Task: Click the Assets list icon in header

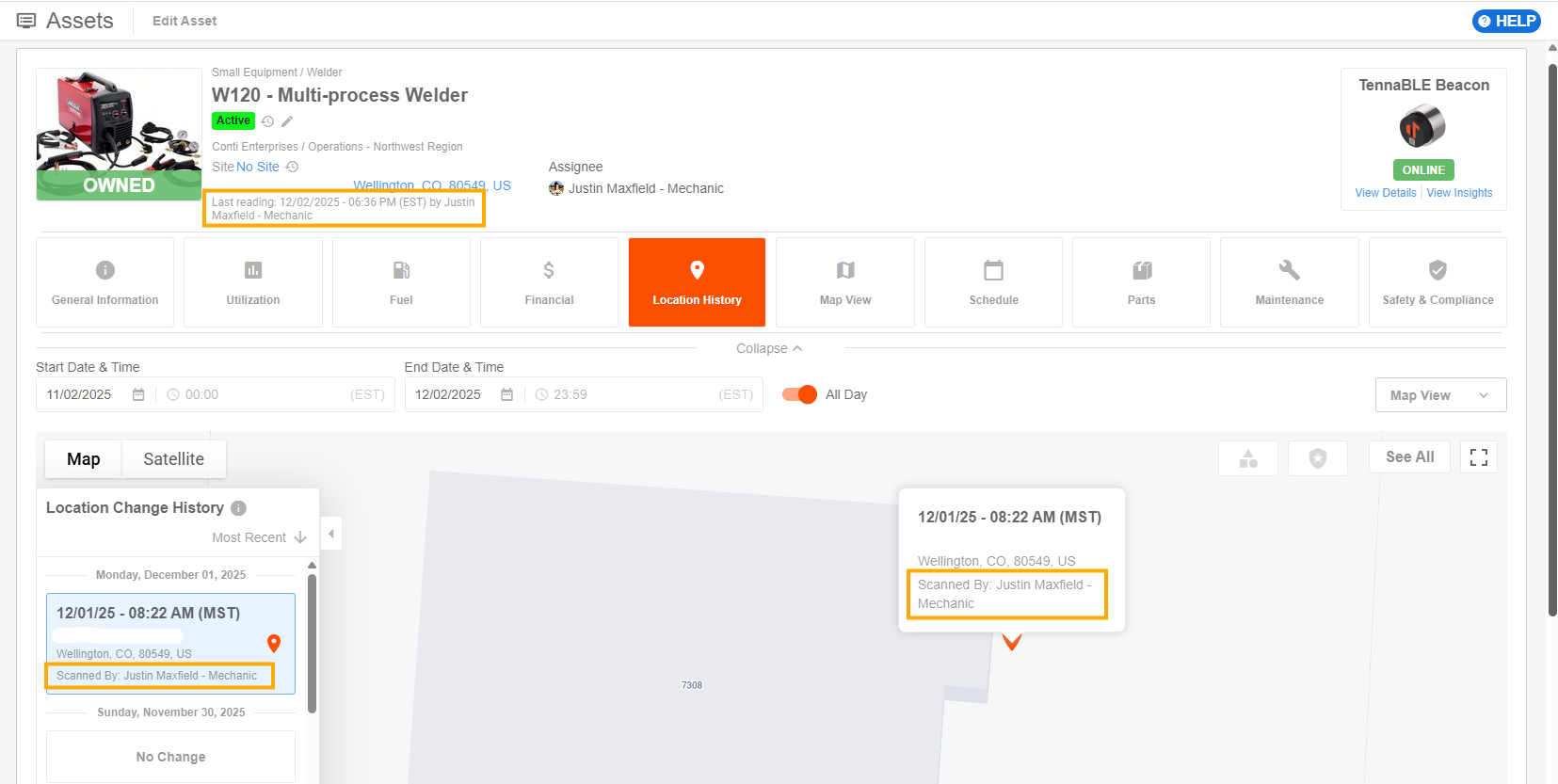Action: [x=26, y=21]
